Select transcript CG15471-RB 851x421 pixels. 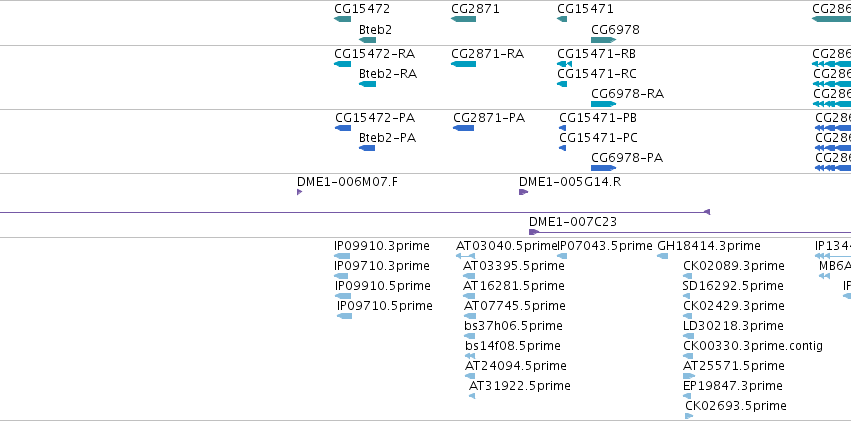[x=564, y=64]
